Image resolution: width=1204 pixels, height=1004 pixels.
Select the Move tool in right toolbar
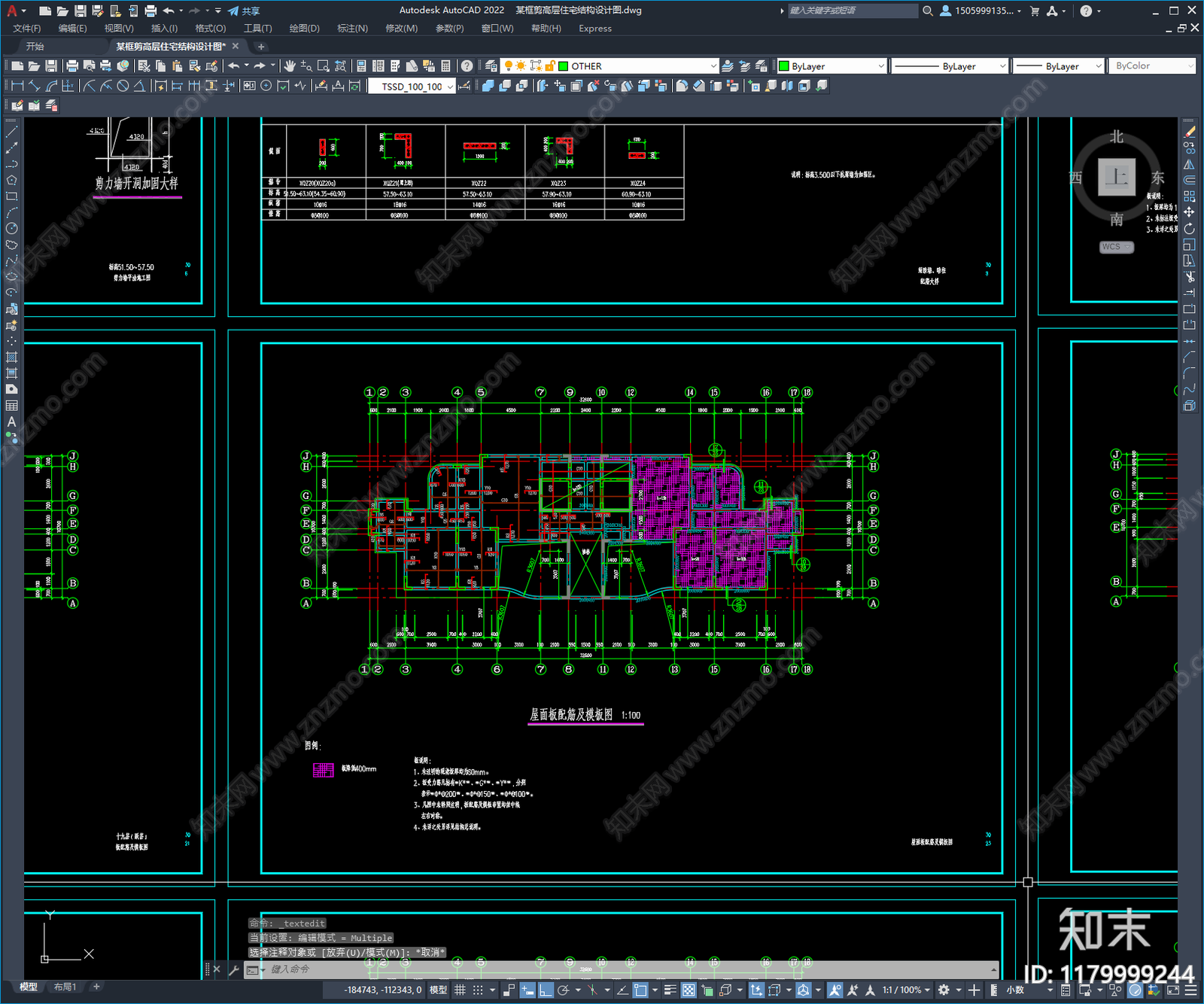tap(1189, 212)
